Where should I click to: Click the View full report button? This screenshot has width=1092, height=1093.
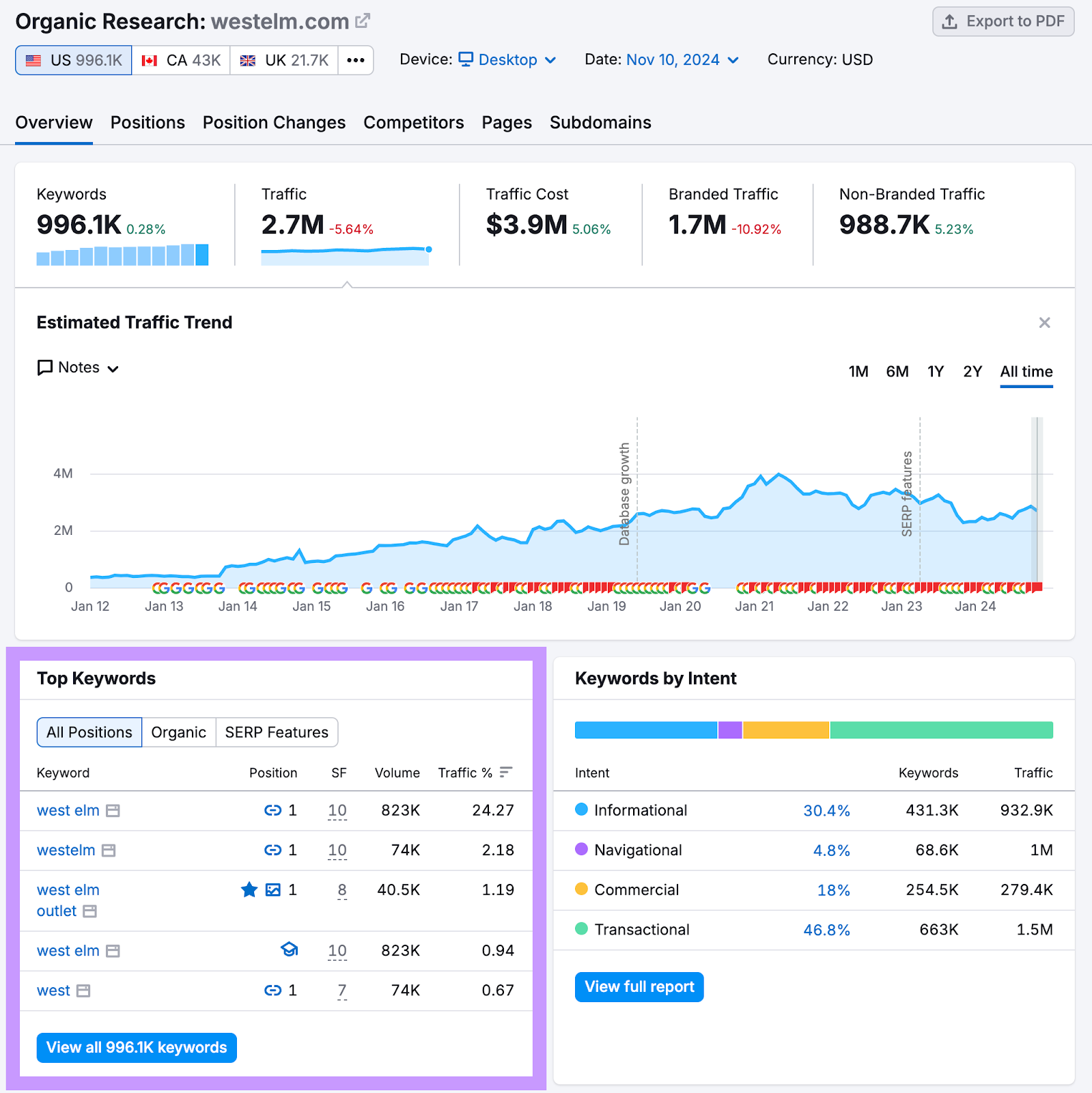[639, 986]
